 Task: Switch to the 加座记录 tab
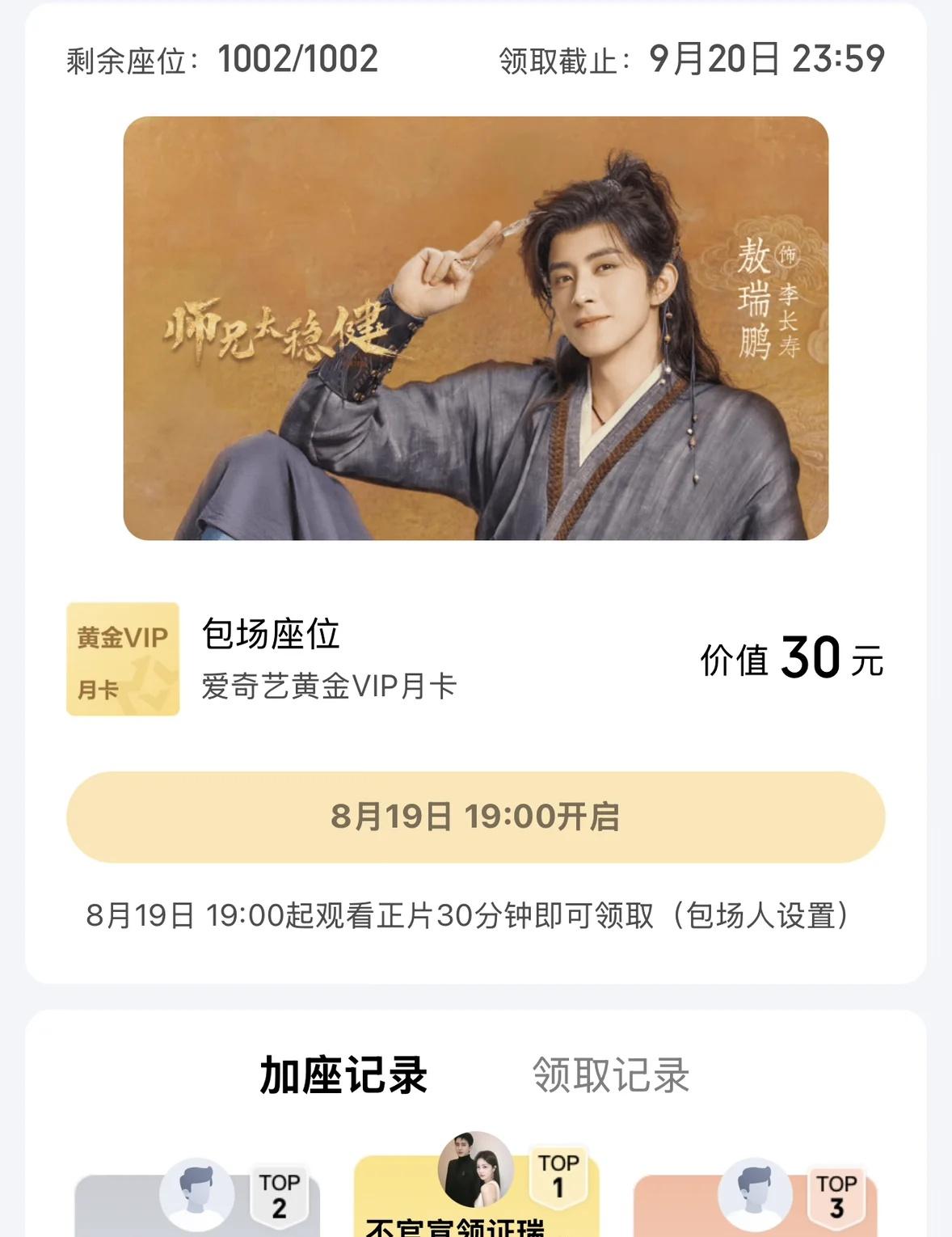(x=343, y=1074)
